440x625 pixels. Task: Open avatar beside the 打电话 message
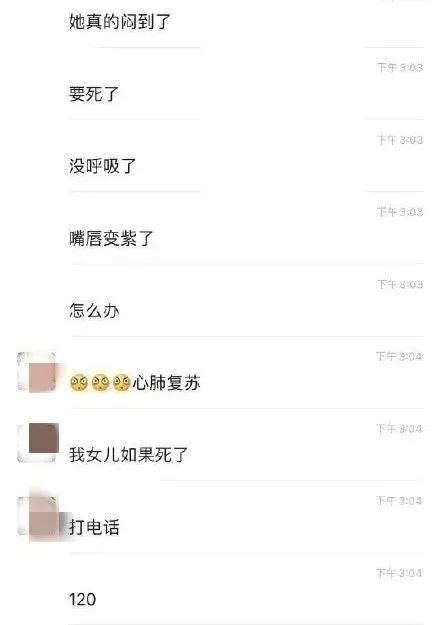click(38, 516)
